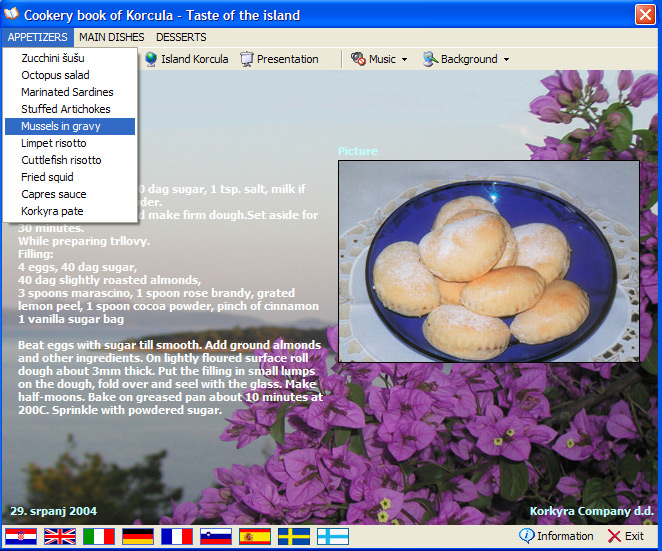
Task: Pick Korkyra pate from the appetizers list
Action: pyautogui.click(x=52, y=211)
